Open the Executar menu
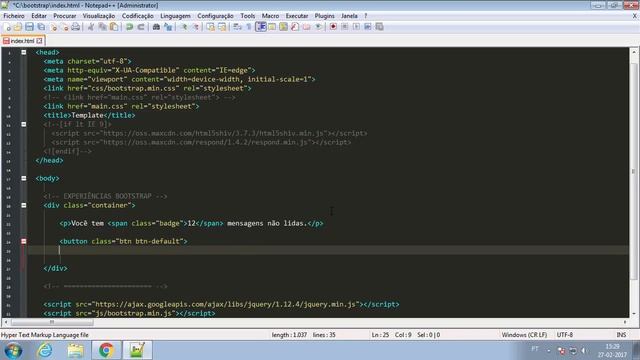The height and width of the screenshot is (360, 640). (x=297, y=16)
